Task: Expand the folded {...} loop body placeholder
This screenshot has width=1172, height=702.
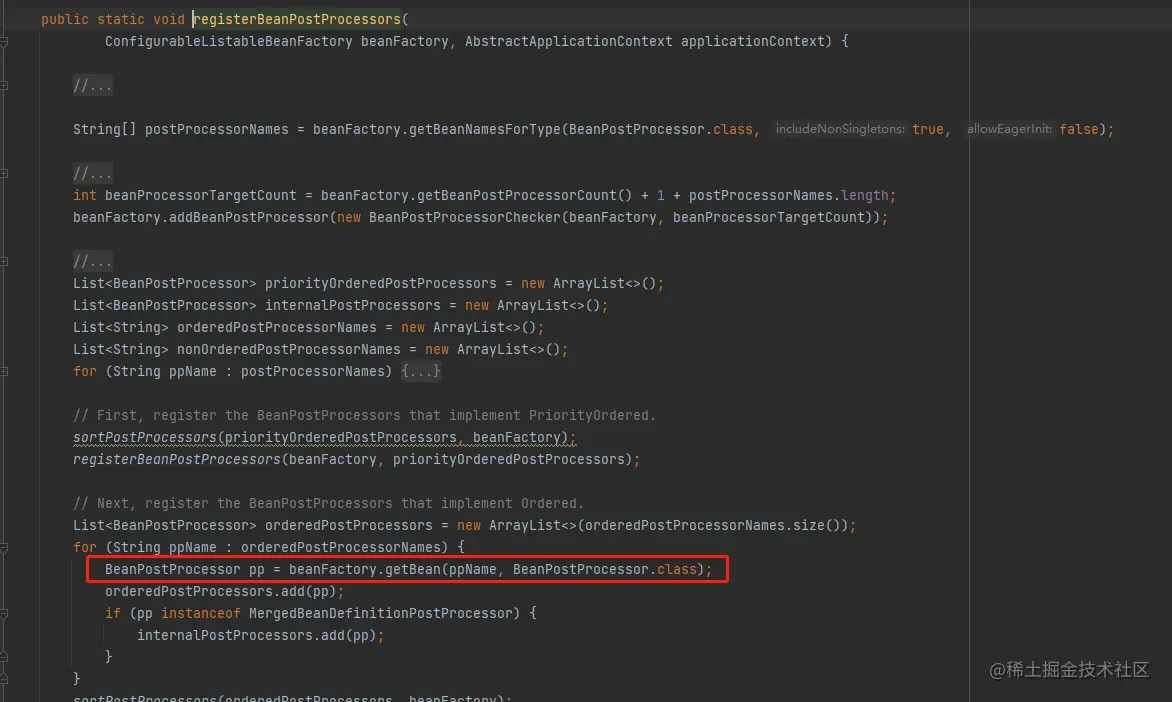Action: pyautogui.click(x=421, y=371)
